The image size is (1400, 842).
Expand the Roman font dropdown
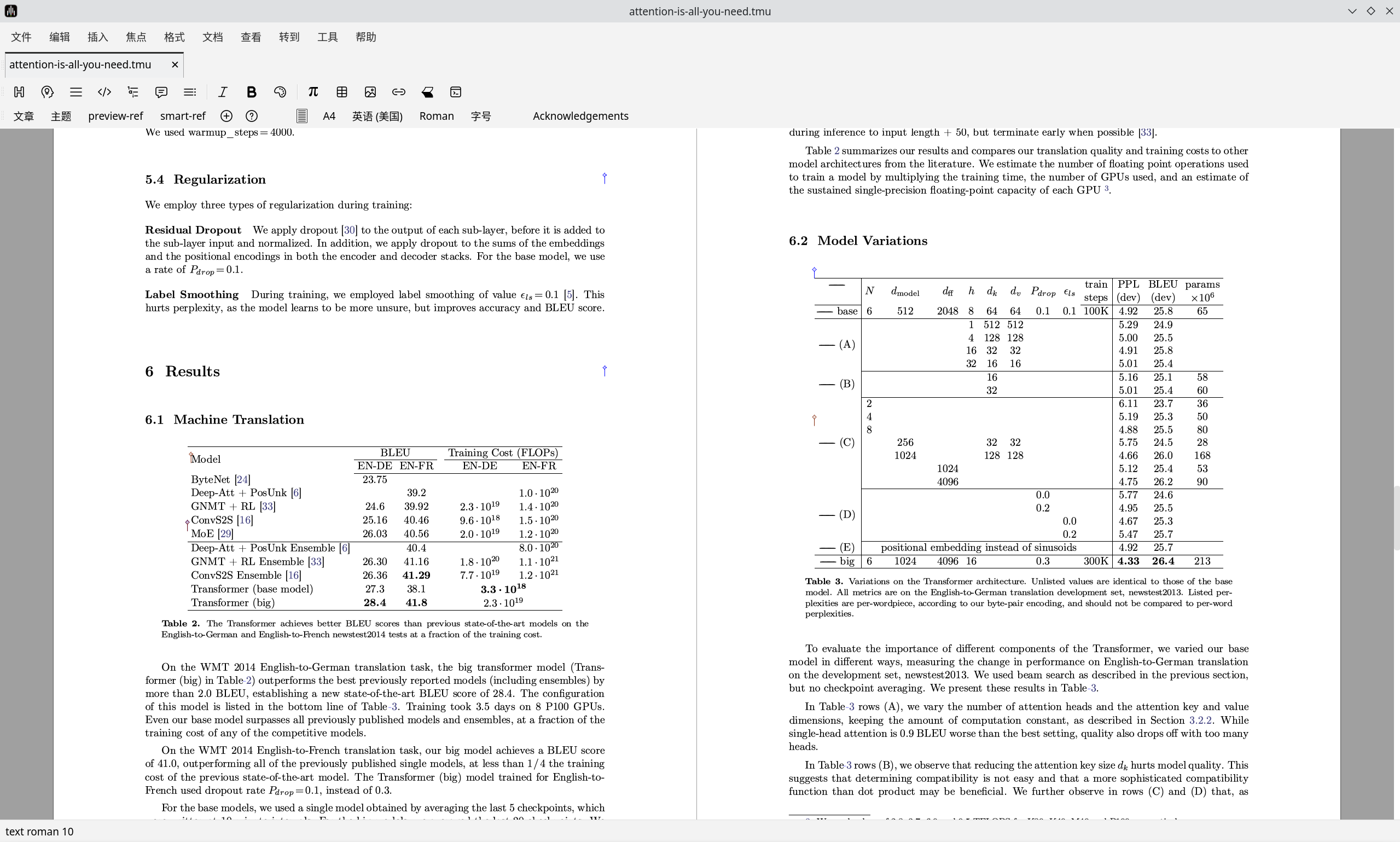point(436,117)
